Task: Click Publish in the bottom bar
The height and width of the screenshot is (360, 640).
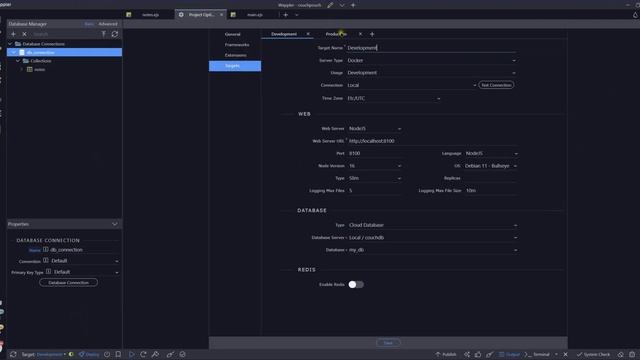Action: coord(446,354)
